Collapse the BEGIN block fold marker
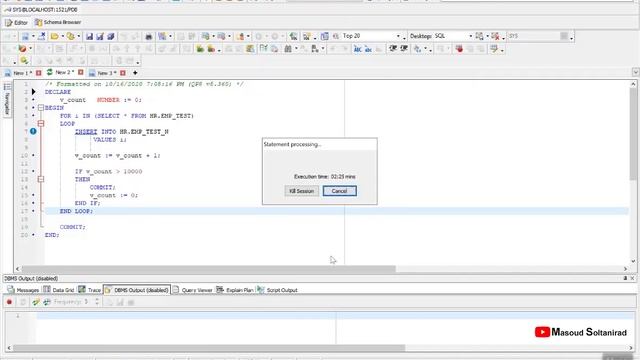Screen dimensions: 640x360 [41, 108]
